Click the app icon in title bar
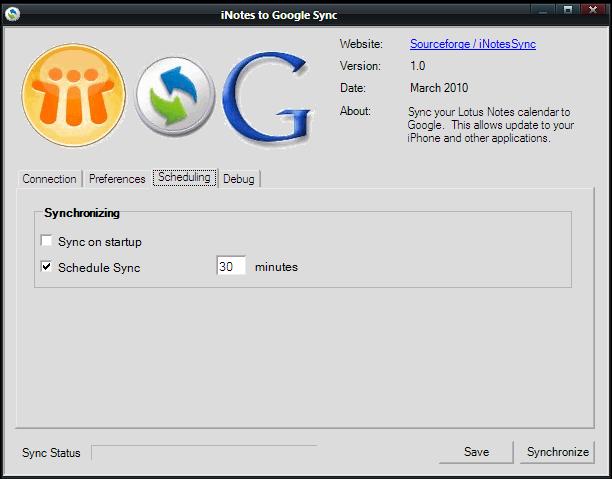This screenshot has width=612, height=479. [x=12, y=14]
